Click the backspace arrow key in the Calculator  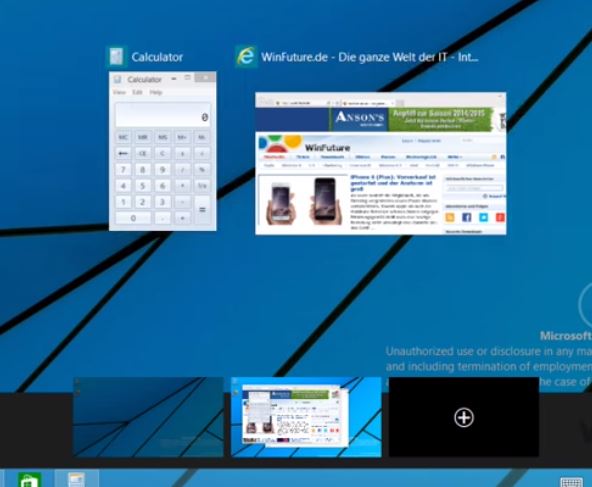point(123,153)
